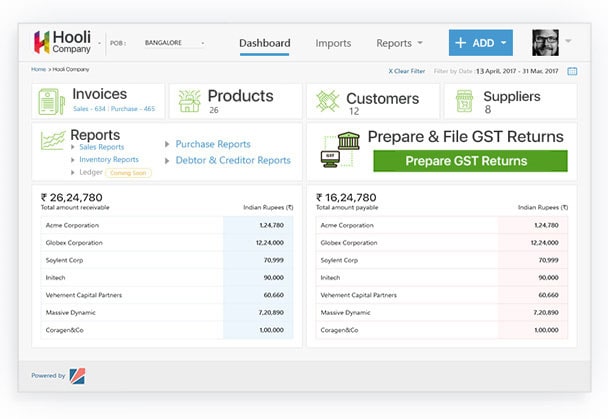Open the Purchase Reports link

pos(213,144)
